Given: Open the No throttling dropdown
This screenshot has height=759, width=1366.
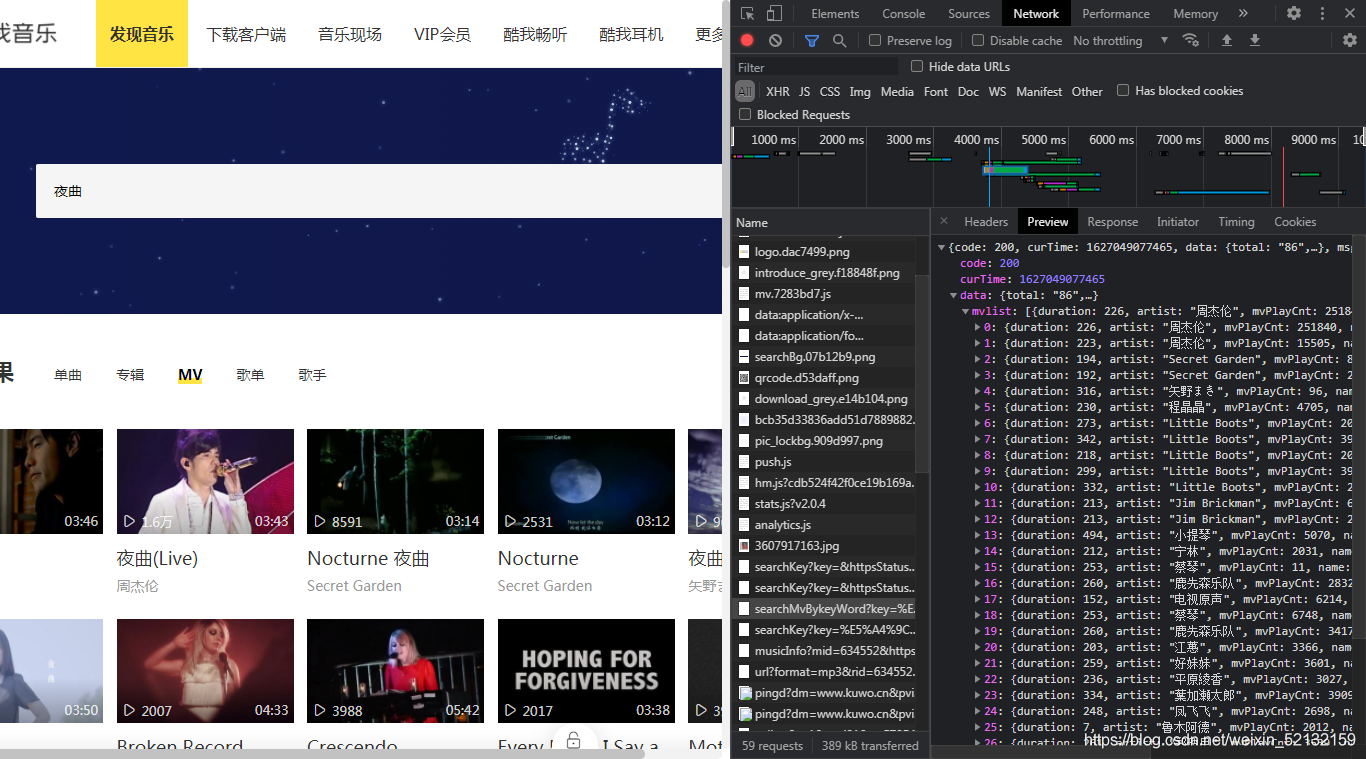Looking at the screenshot, I should (x=1121, y=40).
